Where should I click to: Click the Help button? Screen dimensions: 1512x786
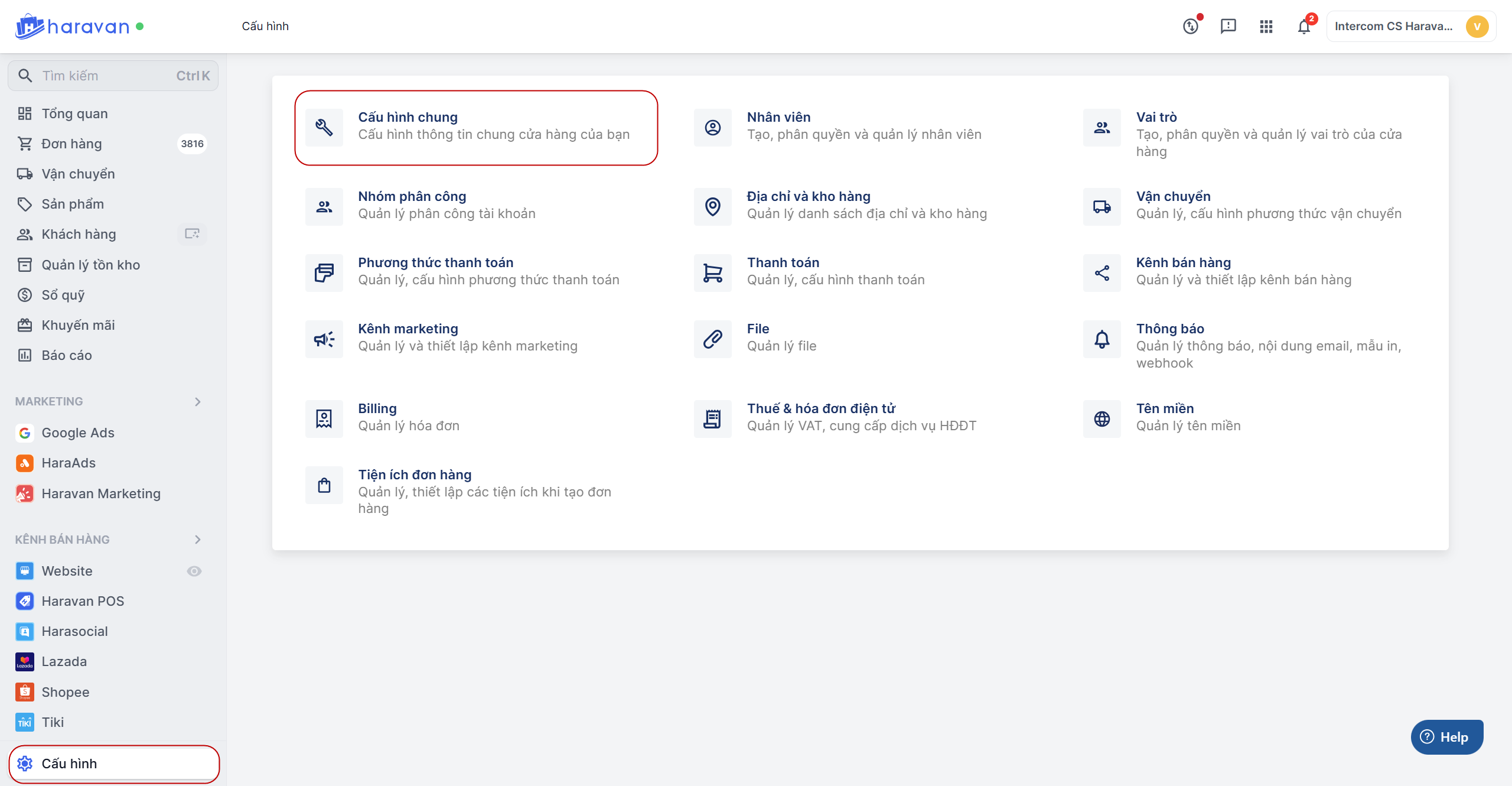(x=1446, y=737)
